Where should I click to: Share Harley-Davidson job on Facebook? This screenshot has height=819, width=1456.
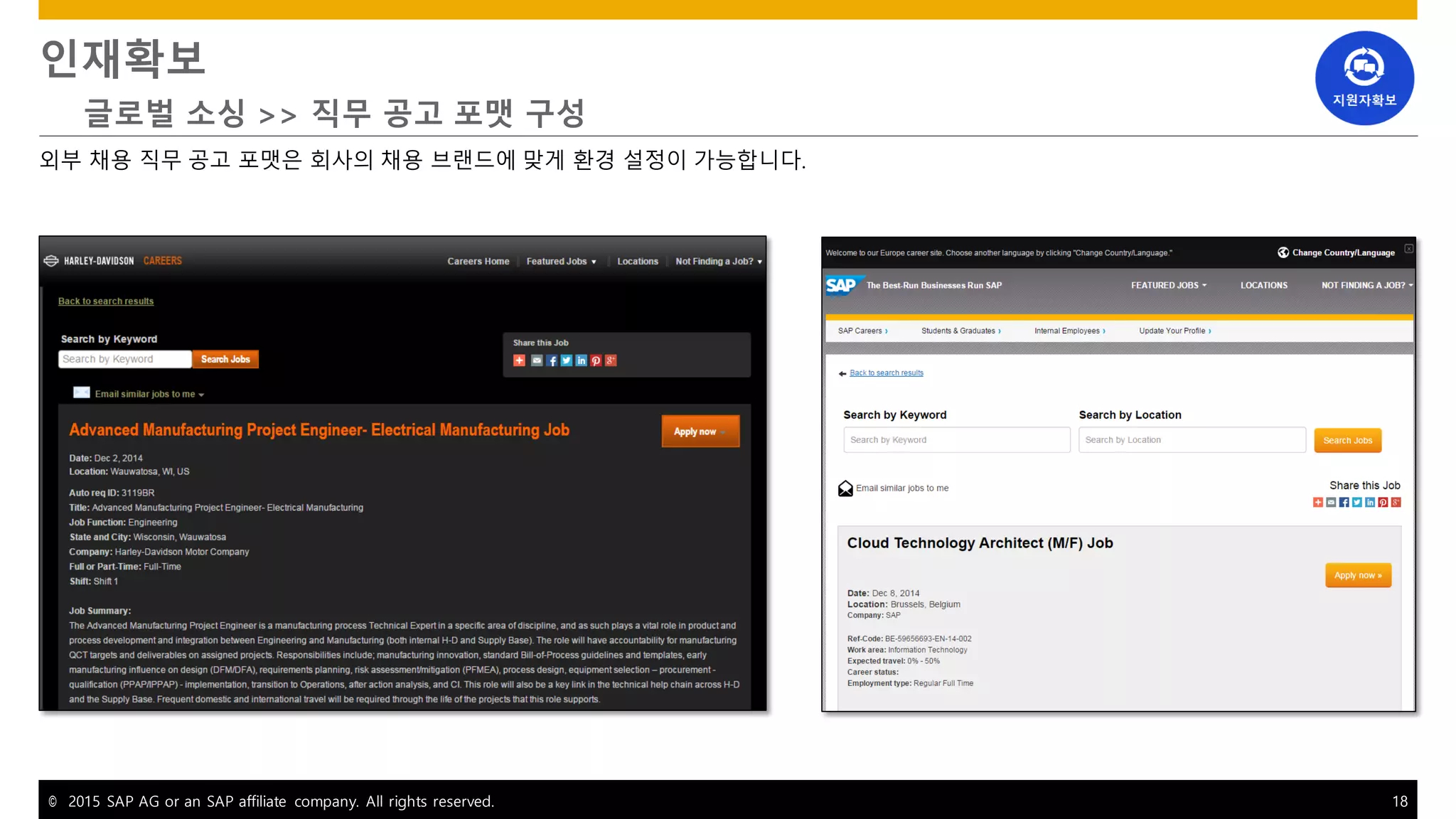click(552, 360)
